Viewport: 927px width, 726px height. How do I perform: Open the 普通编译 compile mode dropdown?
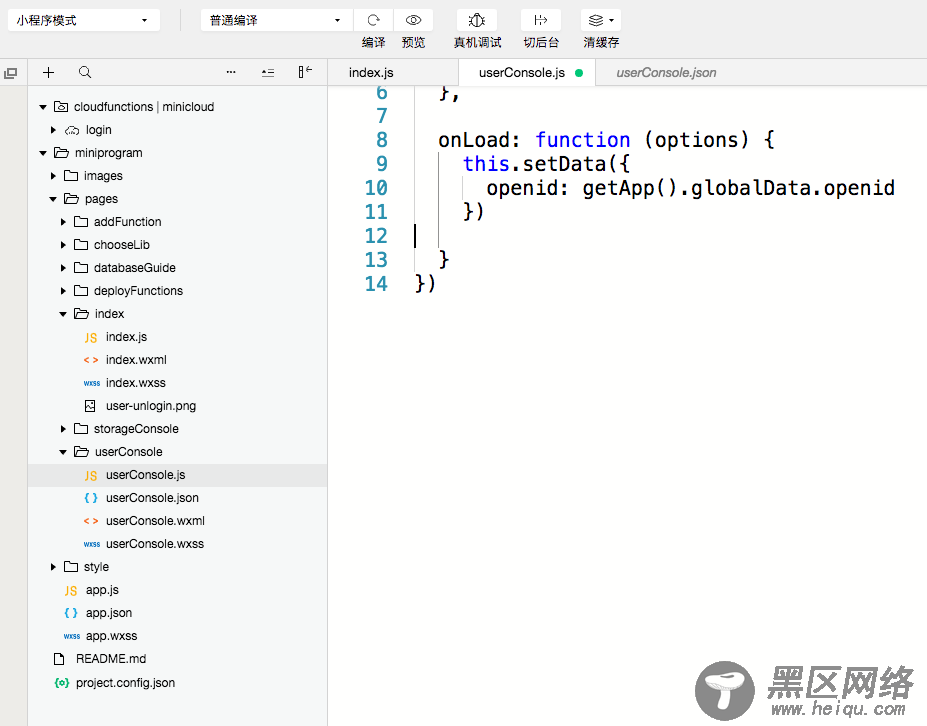point(277,20)
